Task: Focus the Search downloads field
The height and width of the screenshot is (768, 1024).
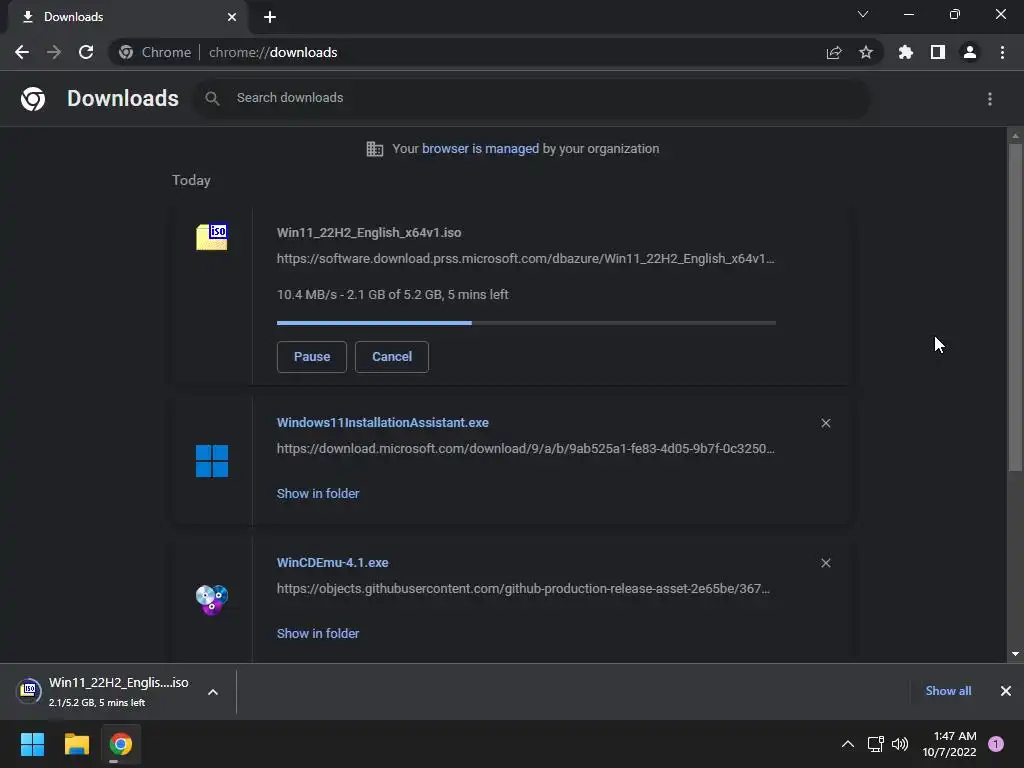Action: pyautogui.click(x=532, y=98)
